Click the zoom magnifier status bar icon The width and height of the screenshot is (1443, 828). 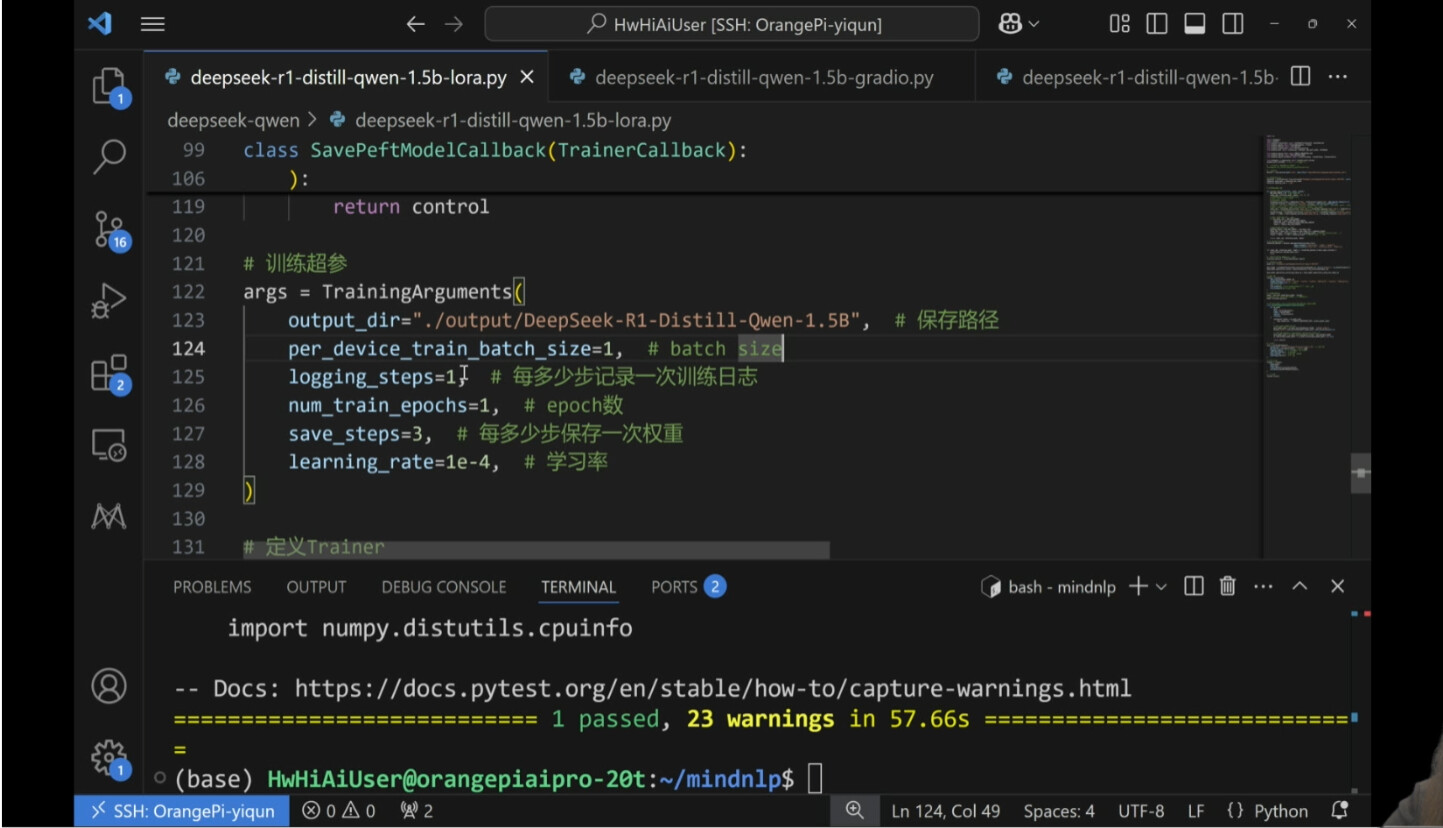click(854, 810)
